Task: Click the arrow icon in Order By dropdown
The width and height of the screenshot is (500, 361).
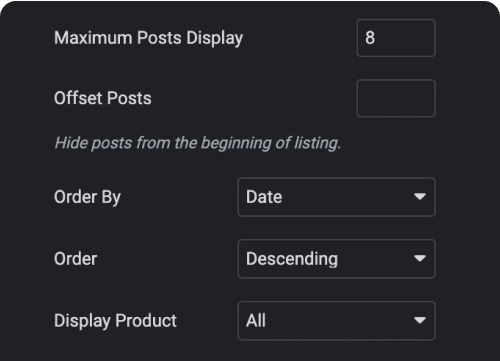Action: pyautogui.click(x=420, y=197)
